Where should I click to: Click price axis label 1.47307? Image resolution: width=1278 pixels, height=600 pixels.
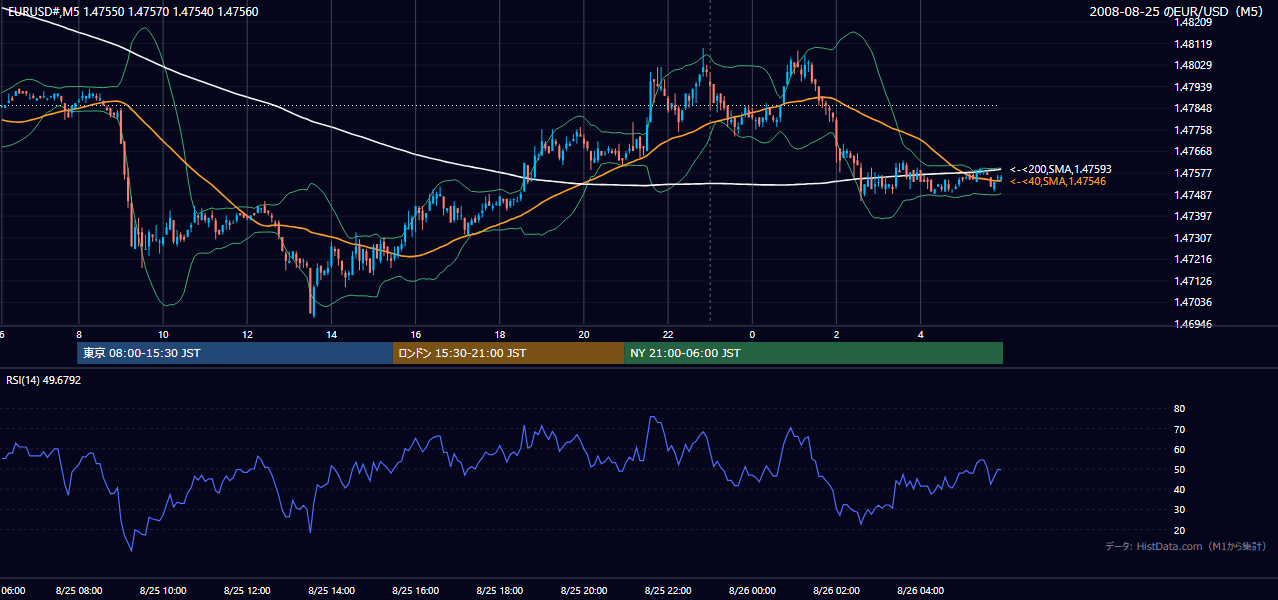pyautogui.click(x=1194, y=238)
